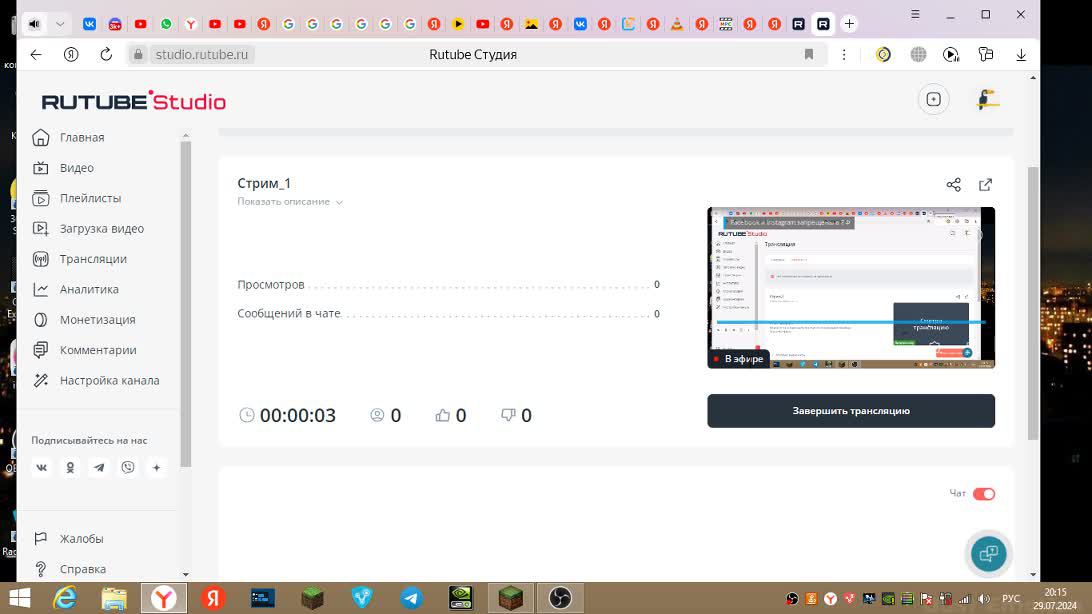Click the add video plus icon in header

coord(933,100)
